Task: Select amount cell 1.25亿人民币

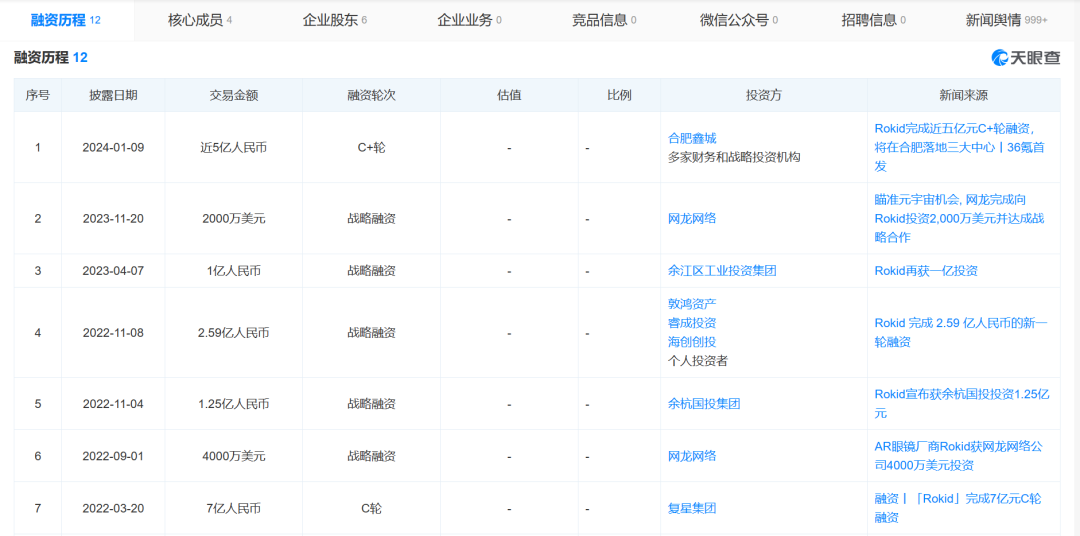Action: [233, 404]
